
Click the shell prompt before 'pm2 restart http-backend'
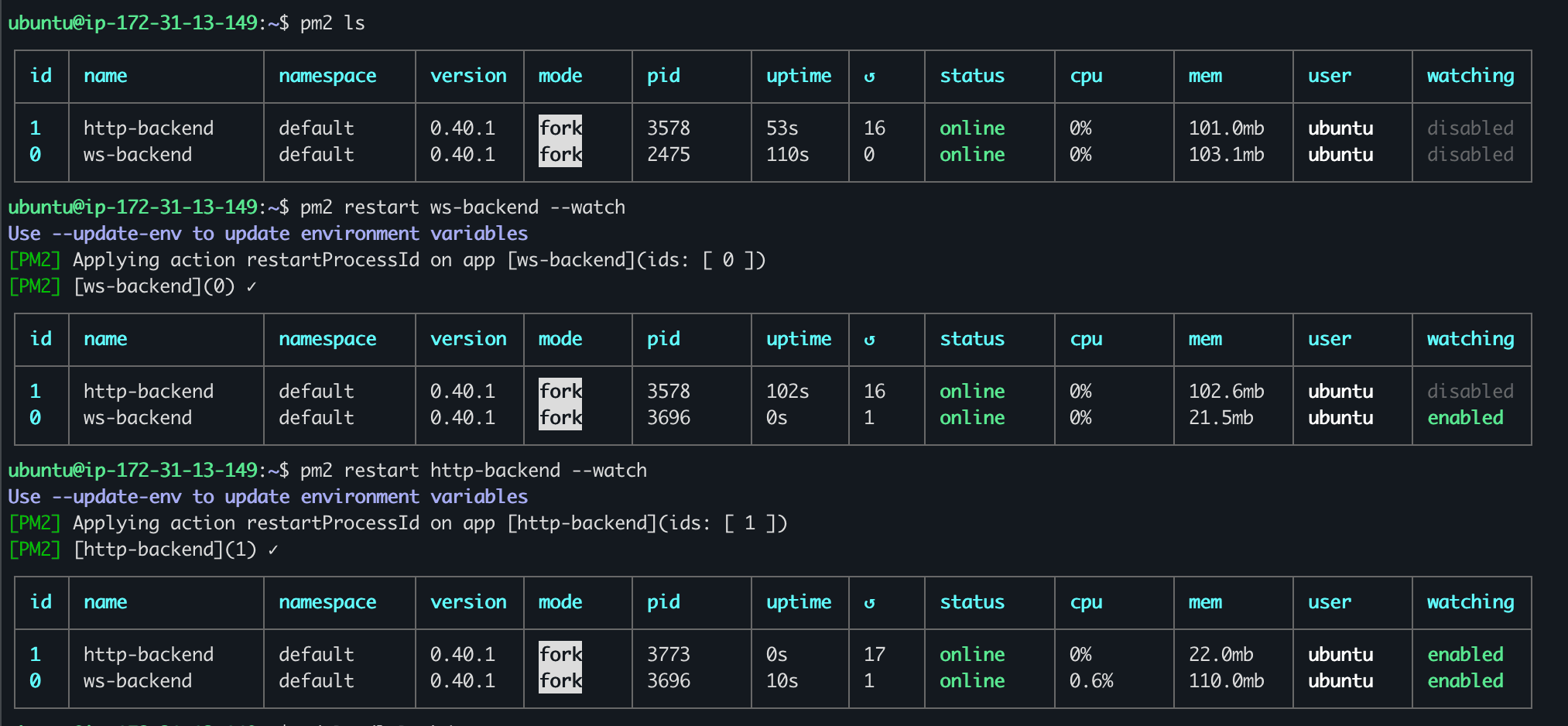(x=149, y=470)
